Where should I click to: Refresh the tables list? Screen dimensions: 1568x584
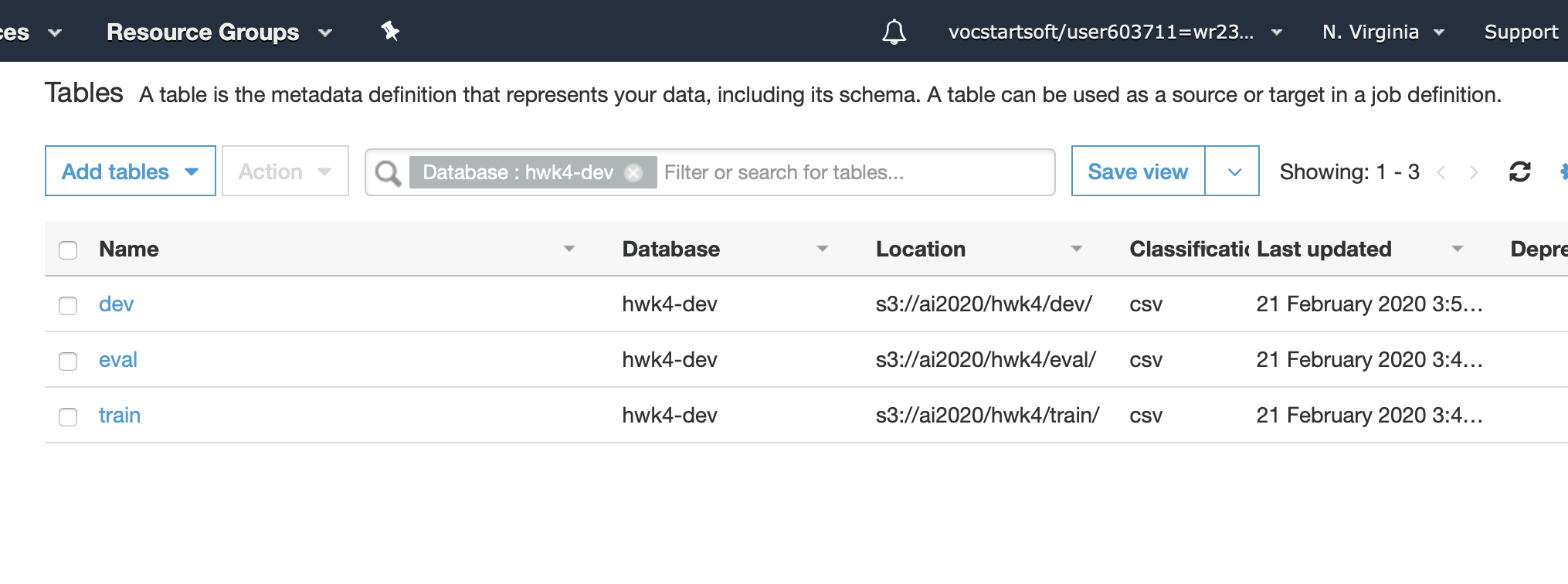tap(1519, 171)
